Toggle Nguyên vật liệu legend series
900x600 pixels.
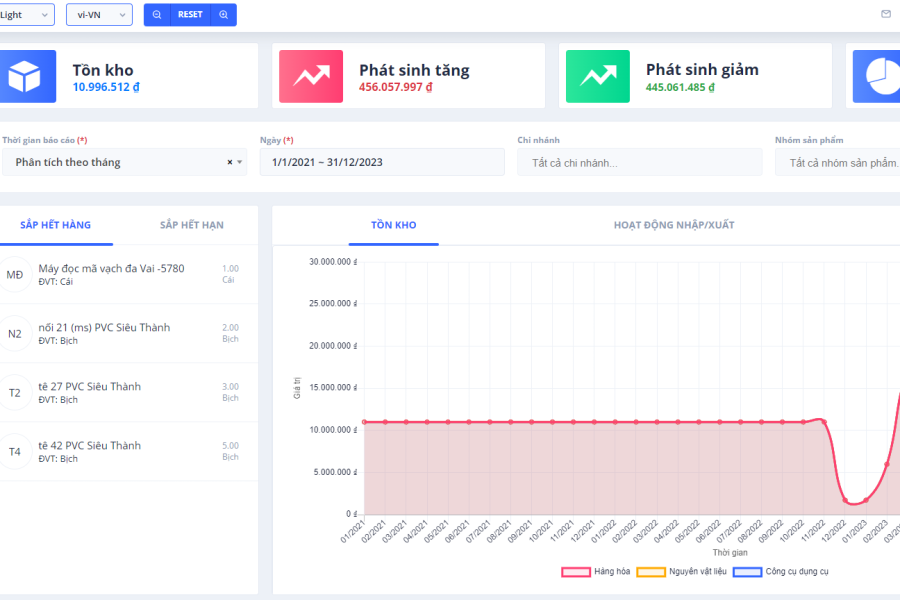[651, 572]
